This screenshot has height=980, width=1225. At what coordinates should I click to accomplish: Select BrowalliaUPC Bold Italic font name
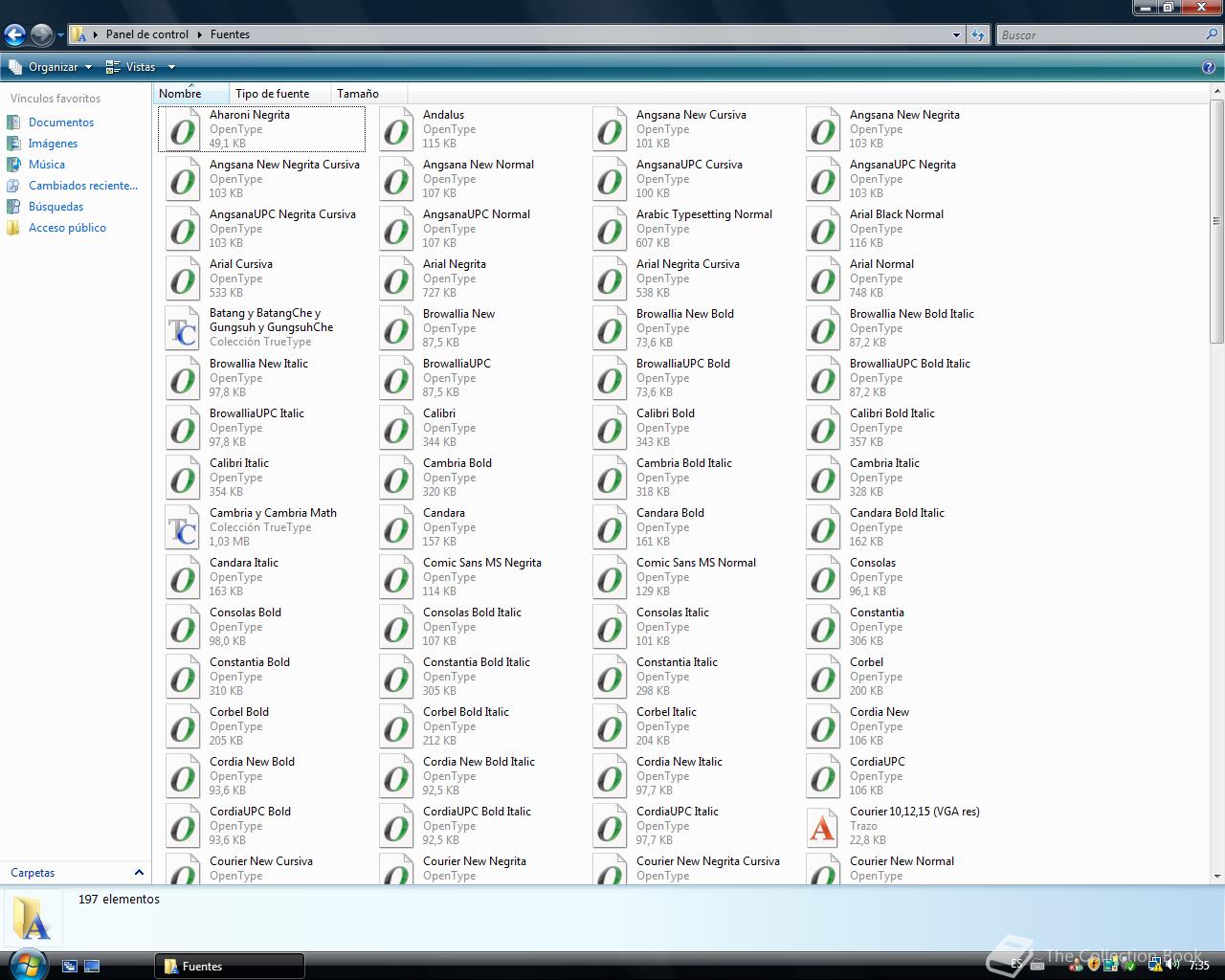pyautogui.click(x=910, y=364)
